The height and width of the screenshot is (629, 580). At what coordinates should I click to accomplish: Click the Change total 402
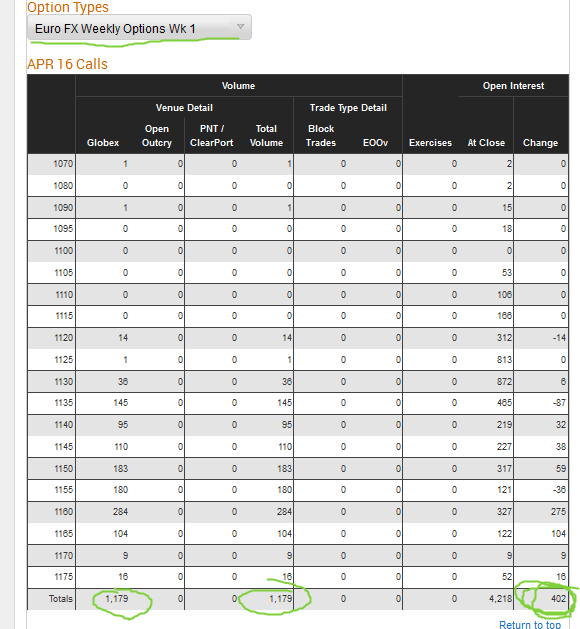coord(558,599)
